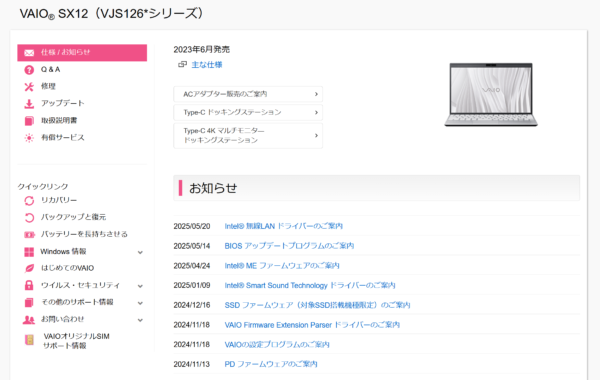Click the people icon for お問い合わせ

click(29, 320)
